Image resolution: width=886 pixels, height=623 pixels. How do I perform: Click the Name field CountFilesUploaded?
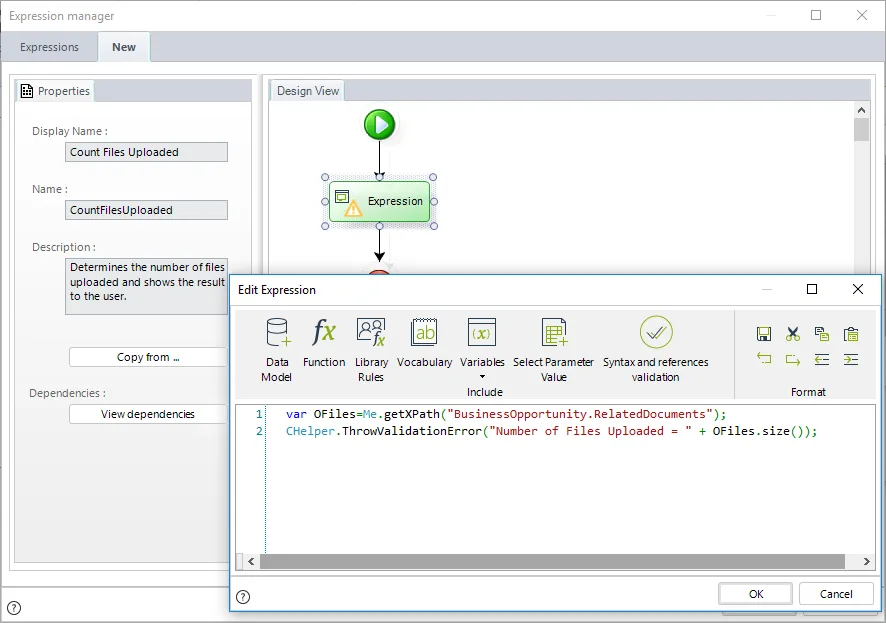click(x=146, y=210)
